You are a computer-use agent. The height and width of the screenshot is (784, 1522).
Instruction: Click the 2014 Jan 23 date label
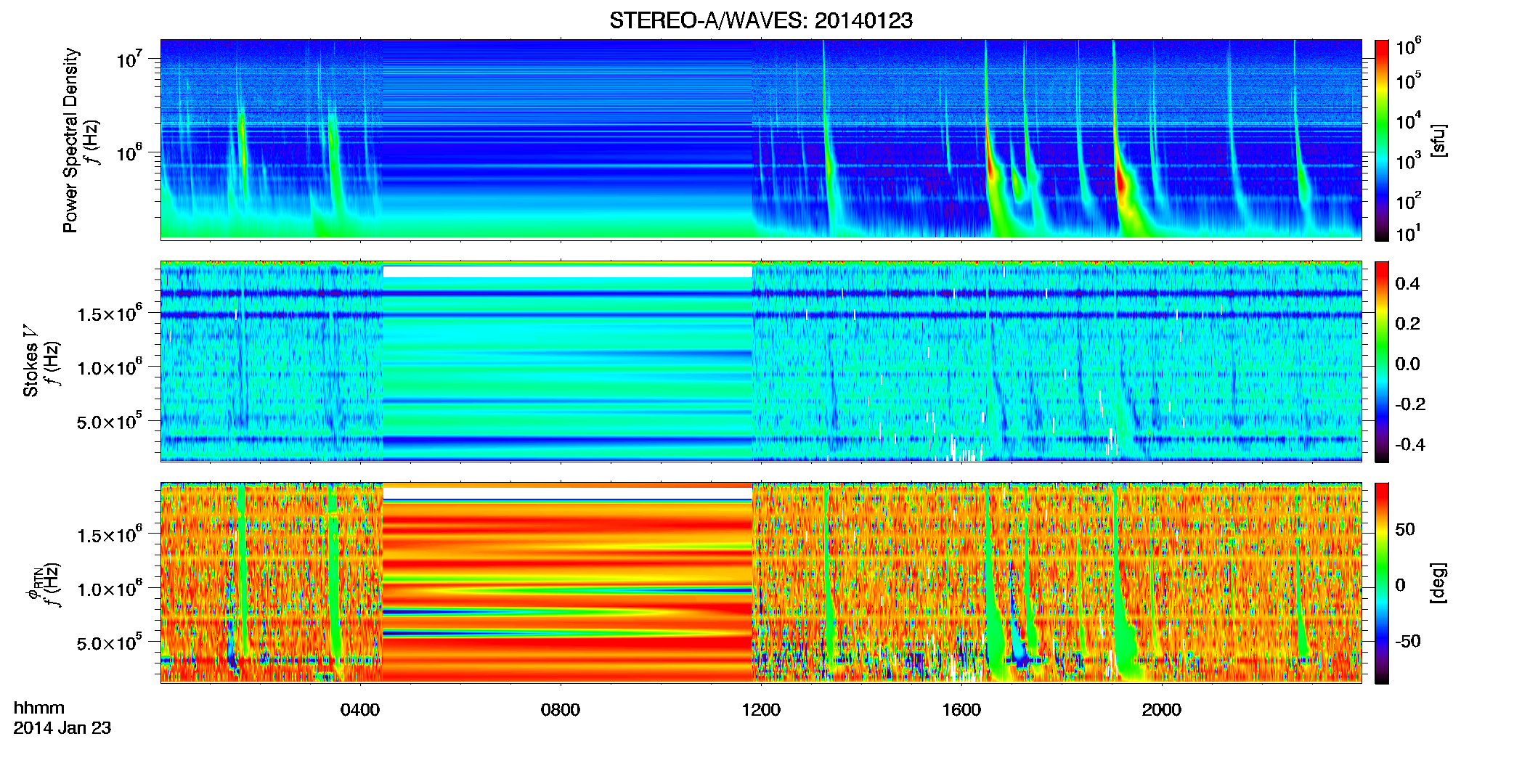point(62,728)
